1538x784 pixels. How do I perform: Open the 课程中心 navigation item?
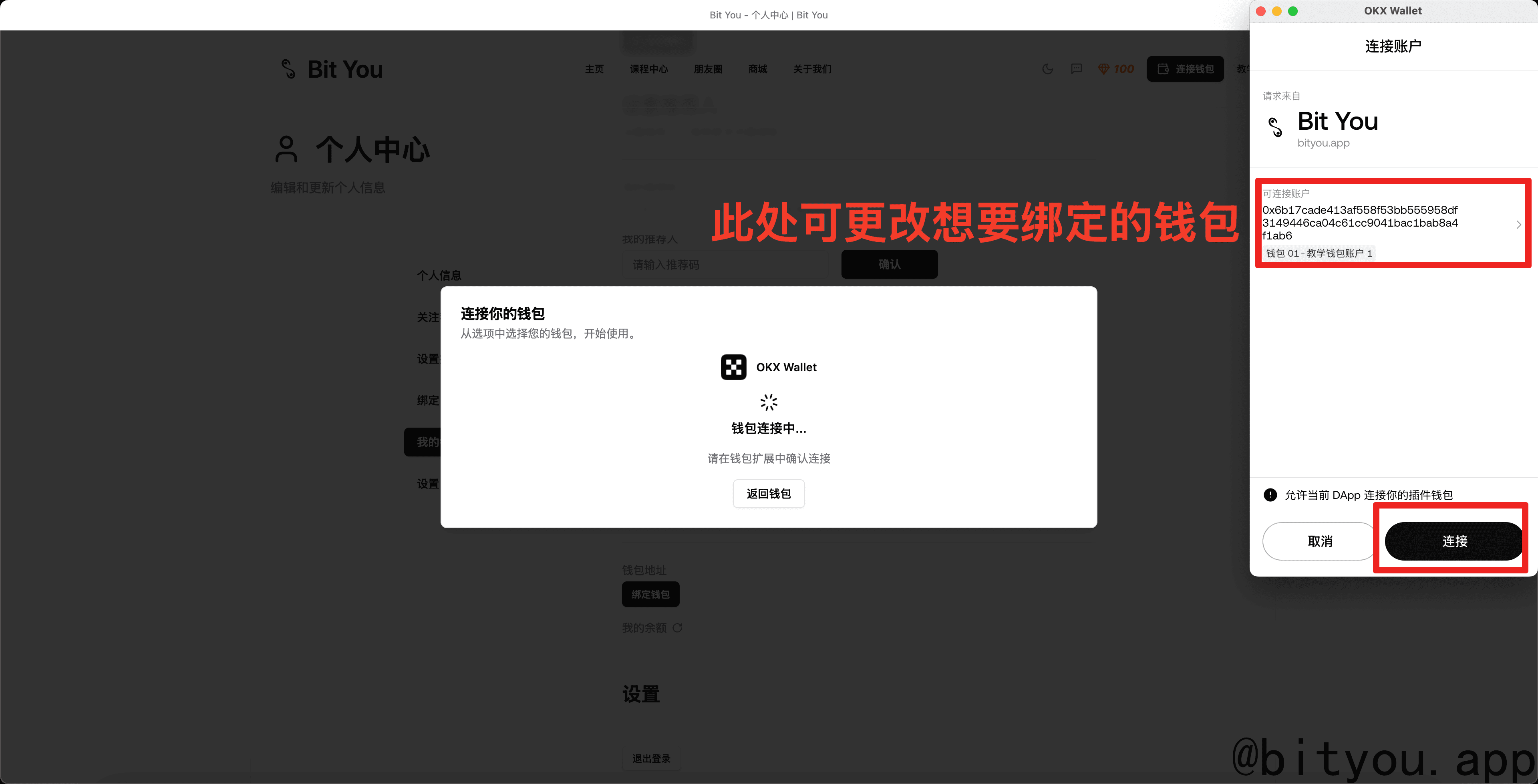649,69
